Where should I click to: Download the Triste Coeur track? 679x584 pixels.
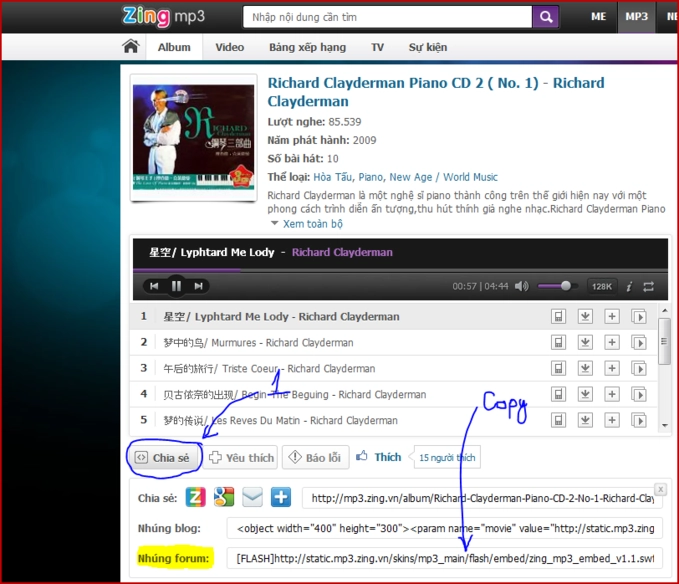click(x=585, y=368)
